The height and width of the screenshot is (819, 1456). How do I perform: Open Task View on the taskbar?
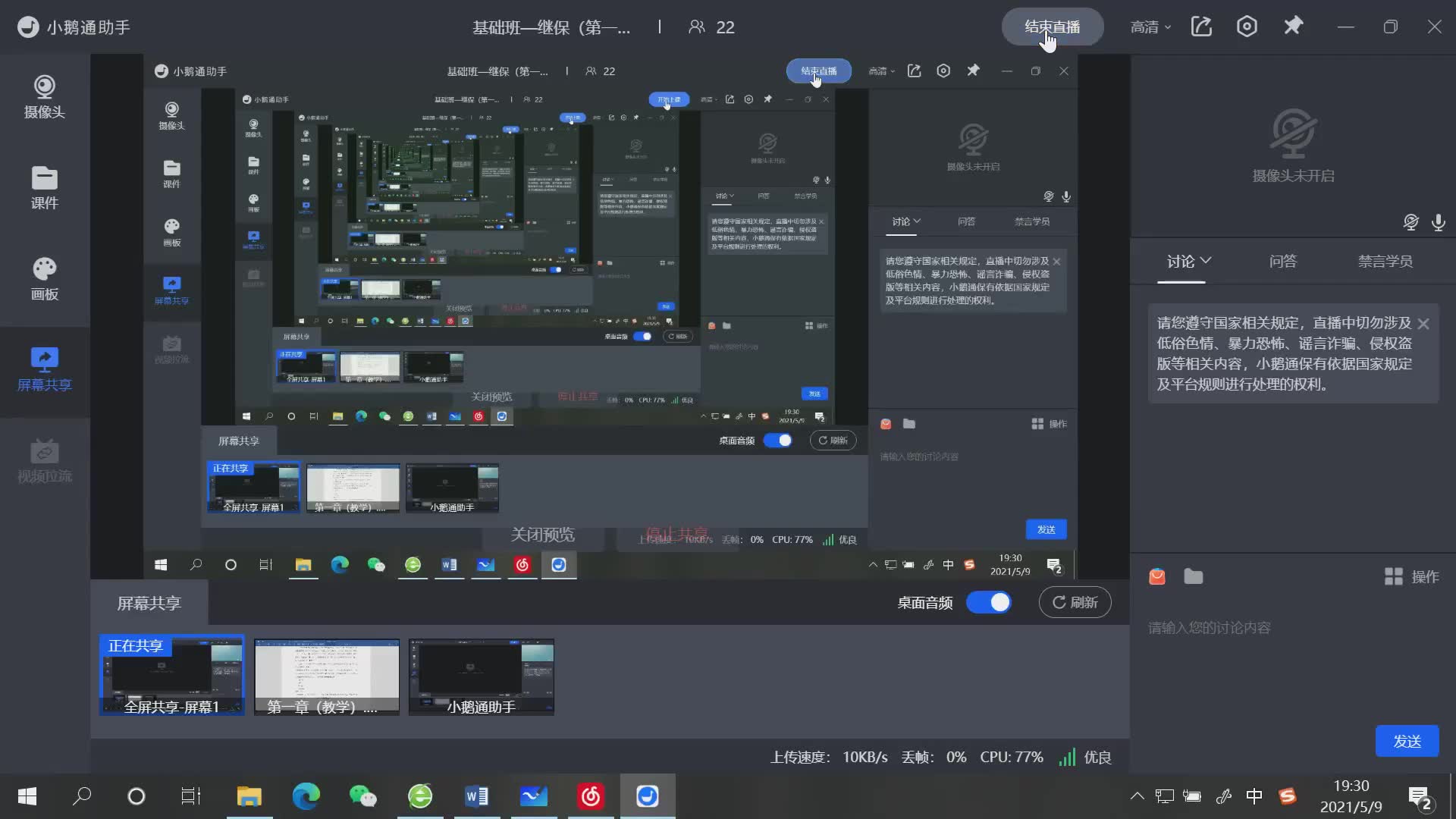point(191,796)
